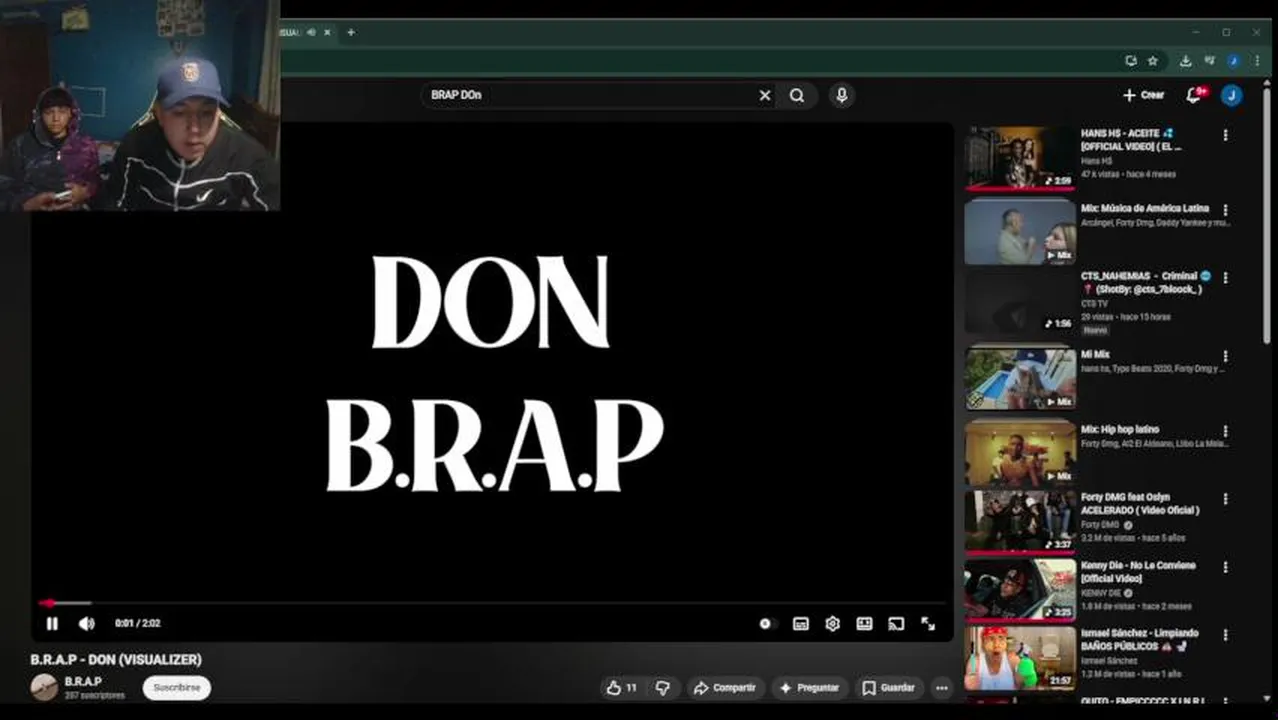Open the Chrome media controls icon

[1209, 61]
